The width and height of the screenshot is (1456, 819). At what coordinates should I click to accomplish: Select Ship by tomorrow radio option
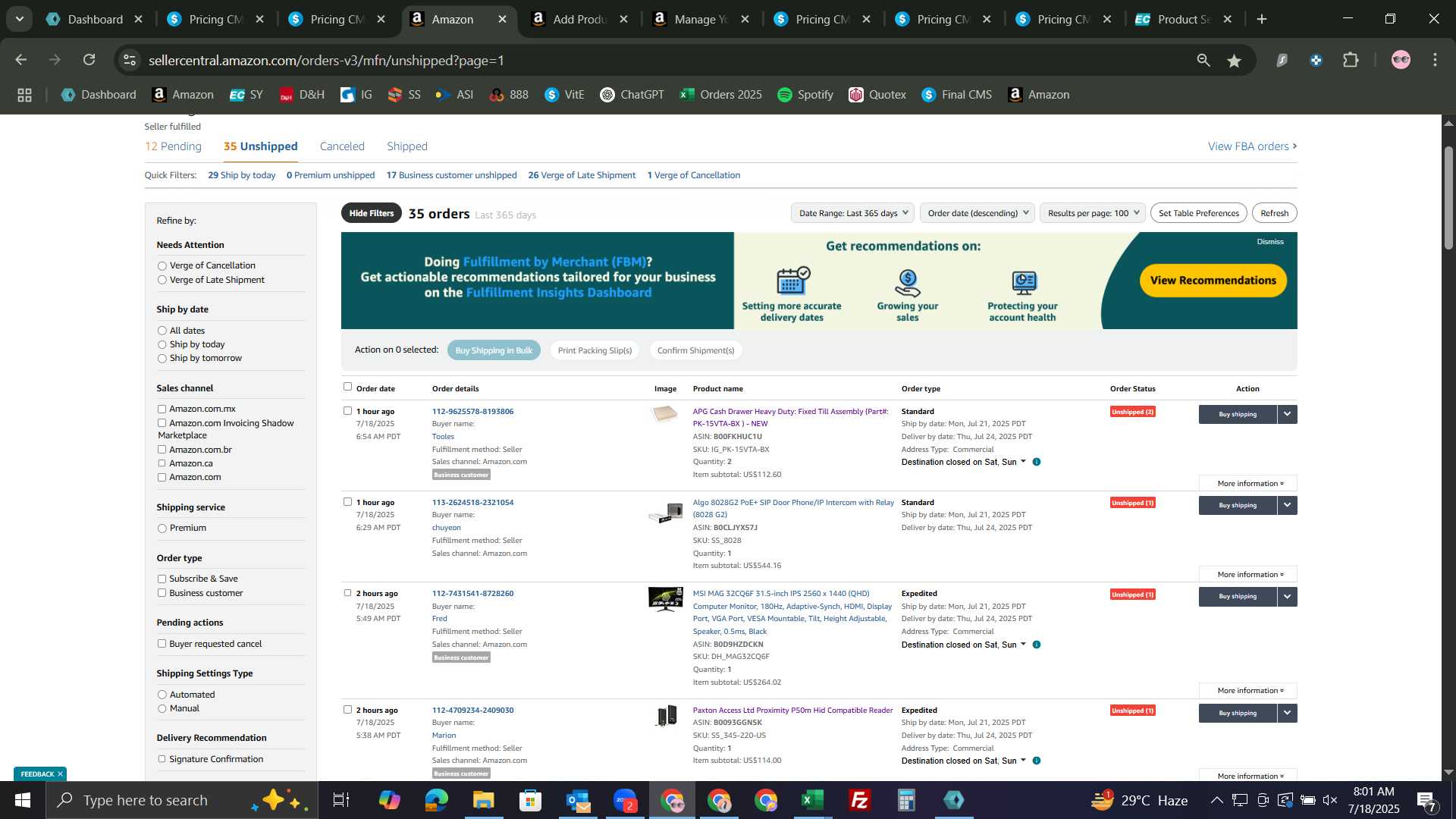tap(162, 359)
